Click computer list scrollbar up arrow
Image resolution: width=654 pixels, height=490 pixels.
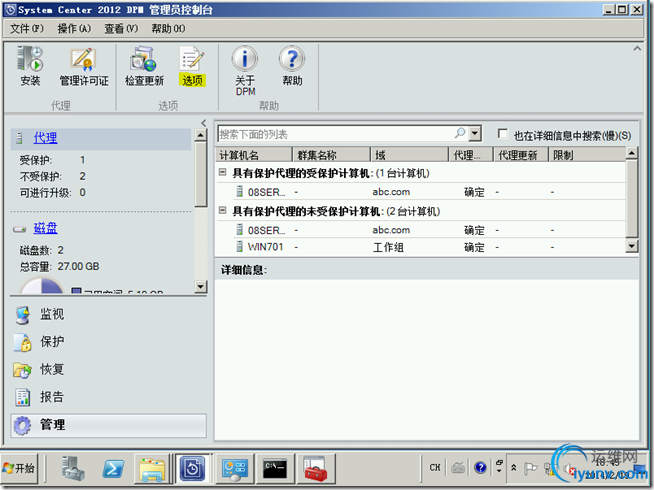631,153
